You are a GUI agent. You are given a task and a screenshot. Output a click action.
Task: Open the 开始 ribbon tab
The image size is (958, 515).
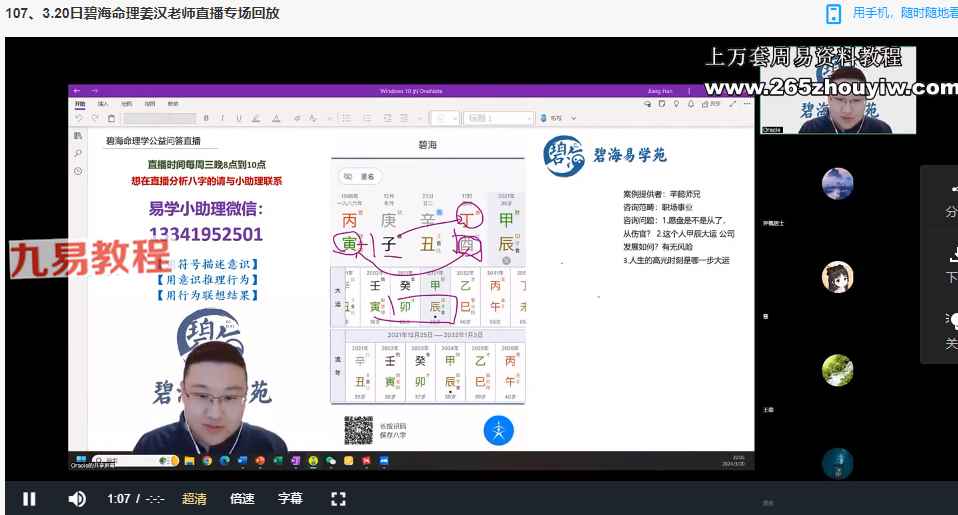(x=80, y=103)
